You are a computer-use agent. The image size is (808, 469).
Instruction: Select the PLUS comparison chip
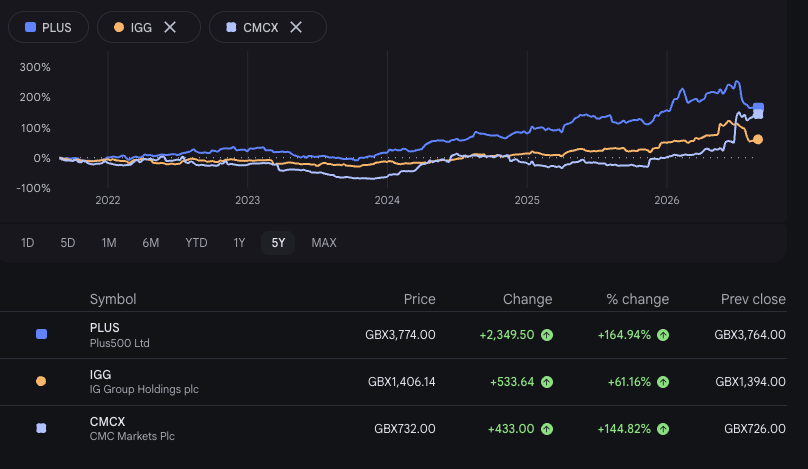click(48, 27)
